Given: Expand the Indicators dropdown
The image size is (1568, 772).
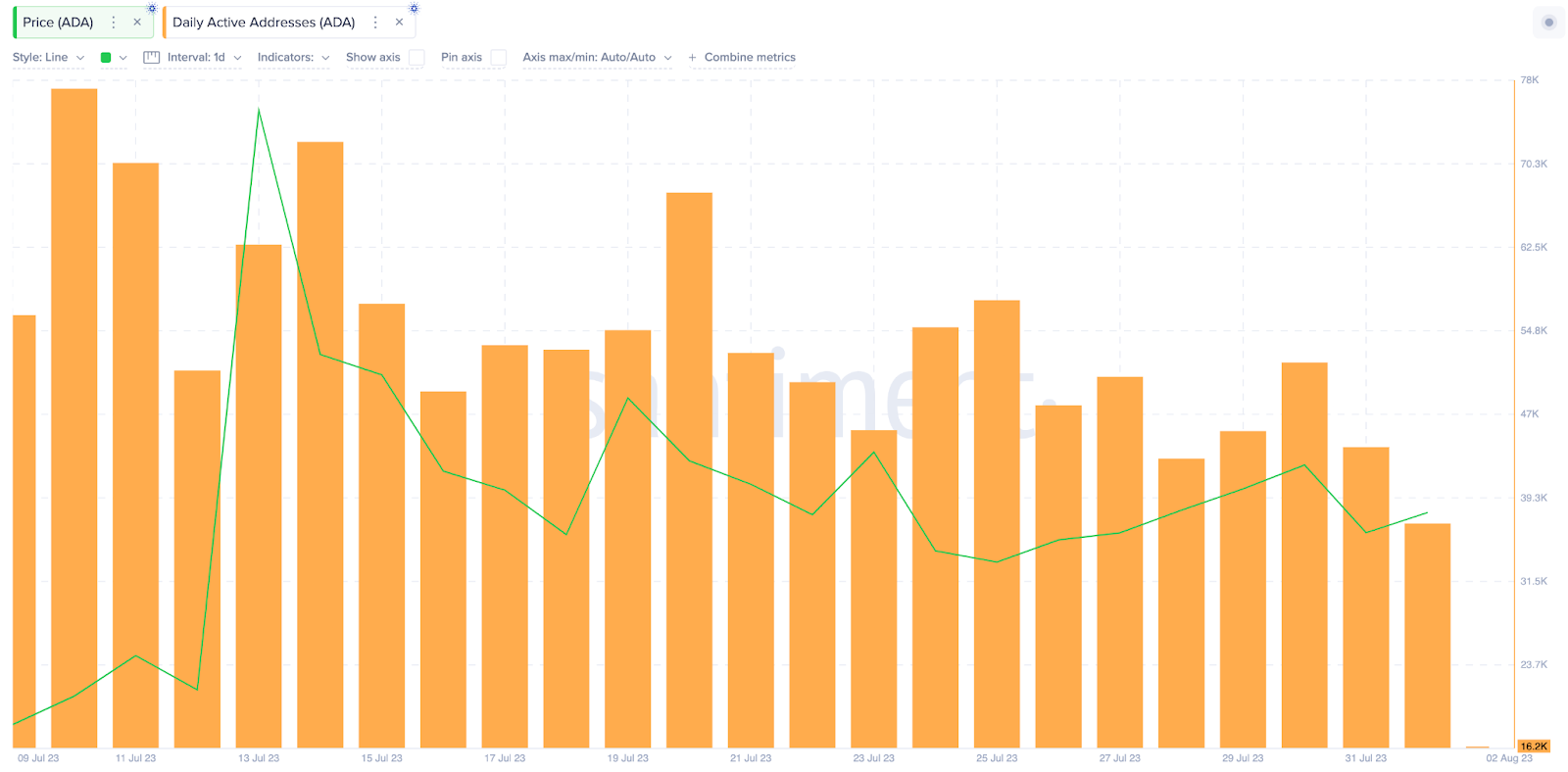Looking at the screenshot, I should [x=294, y=58].
